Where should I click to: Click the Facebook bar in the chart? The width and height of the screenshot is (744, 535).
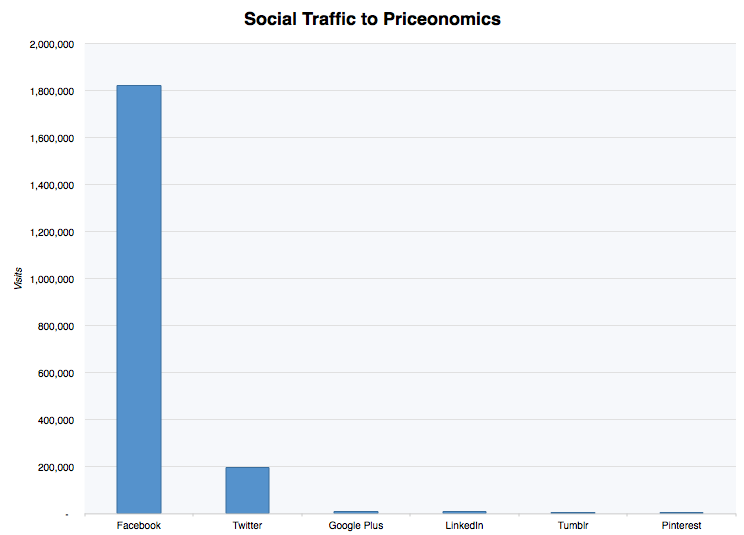(x=139, y=299)
